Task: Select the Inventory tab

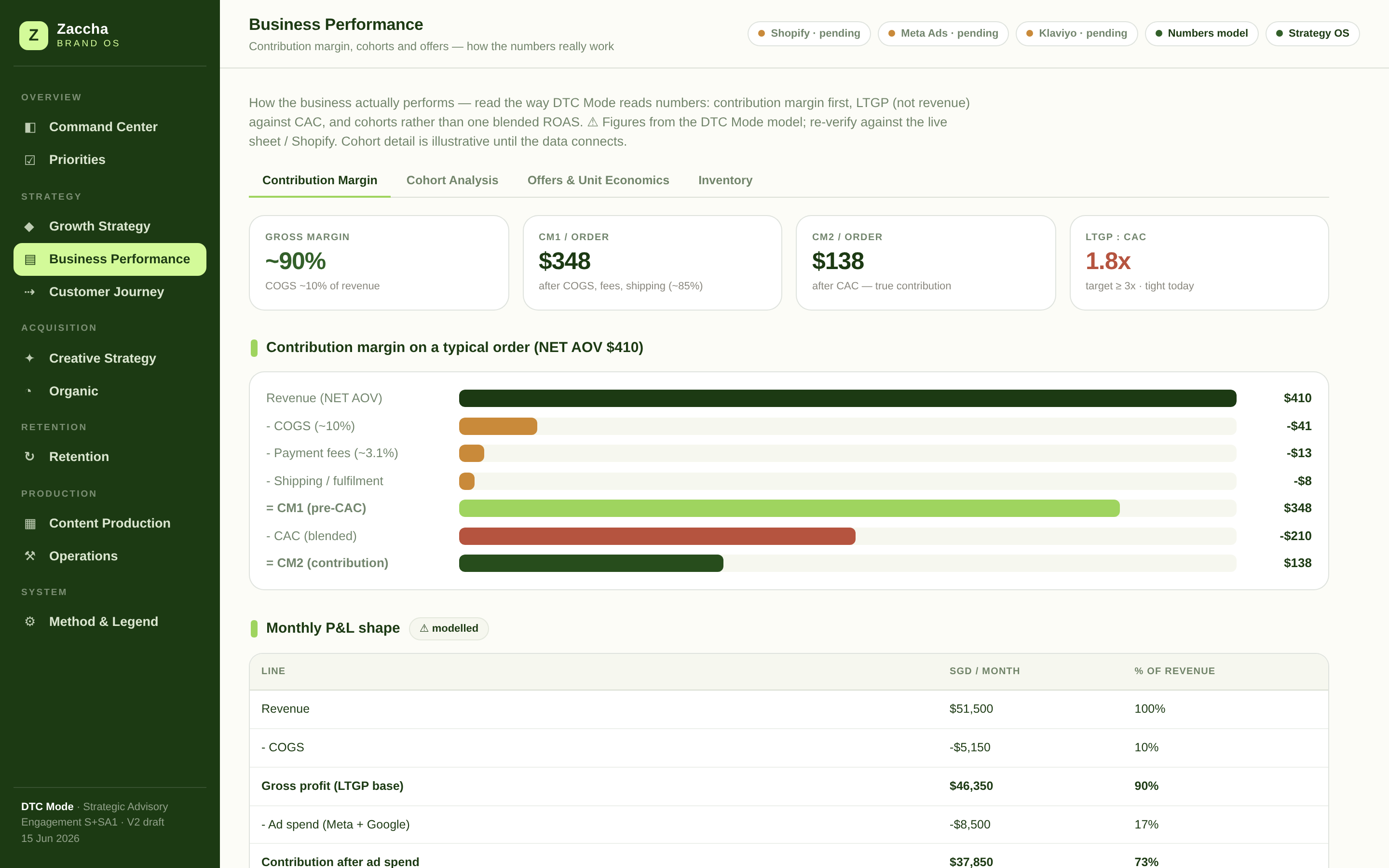Action: (x=725, y=180)
